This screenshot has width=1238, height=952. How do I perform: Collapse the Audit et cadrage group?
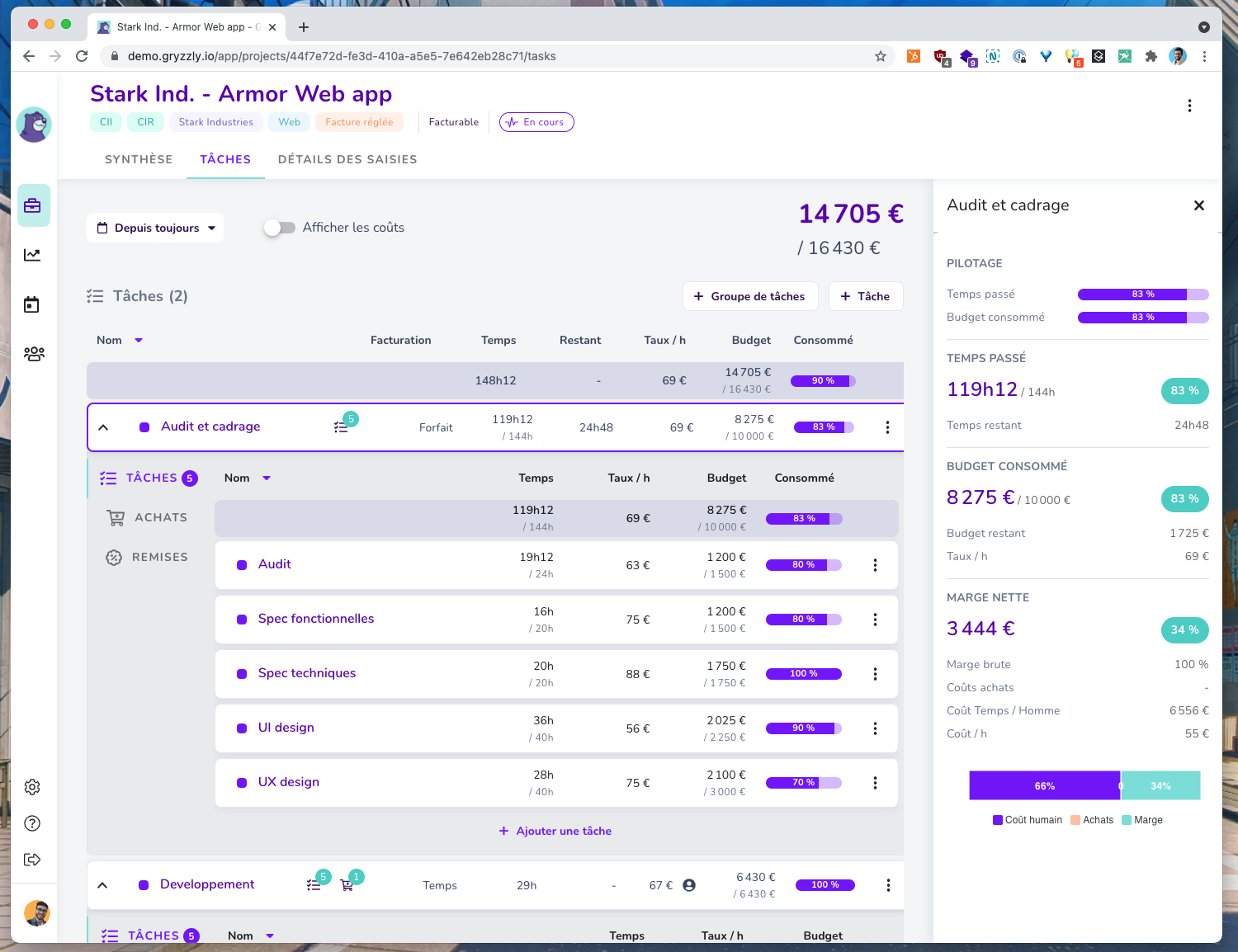point(103,427)
